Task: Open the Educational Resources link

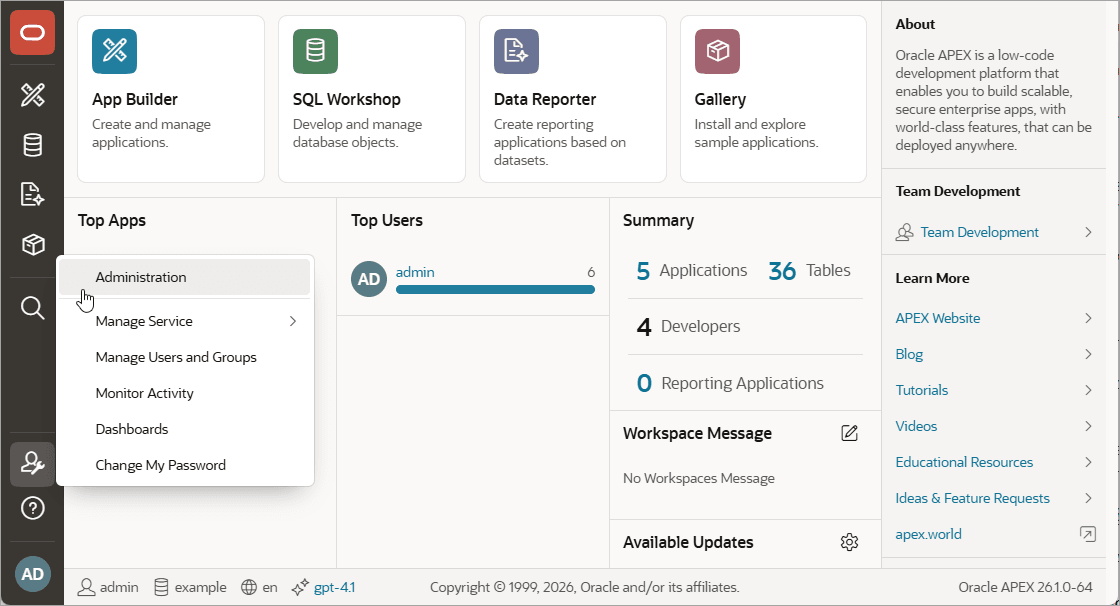Action: (964, 462)
